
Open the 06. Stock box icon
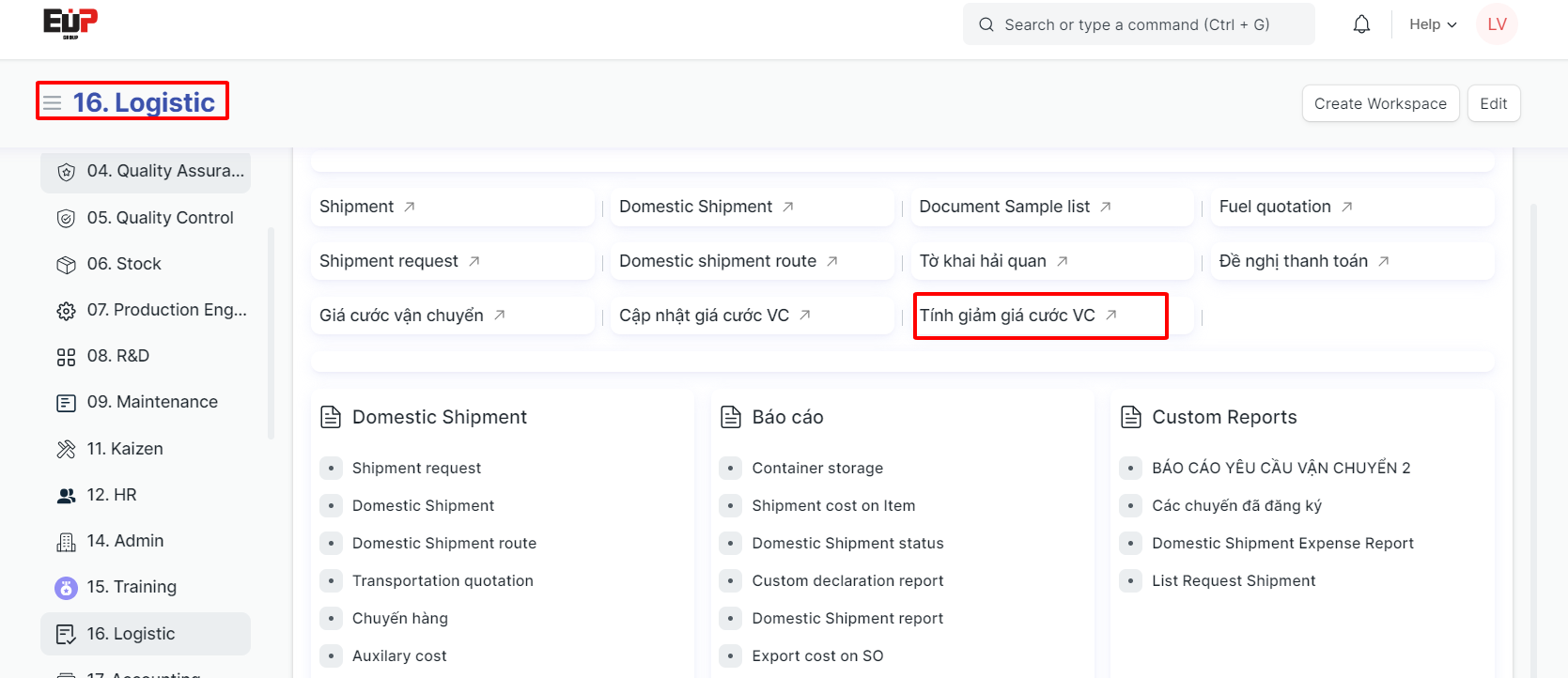point(66,265)
